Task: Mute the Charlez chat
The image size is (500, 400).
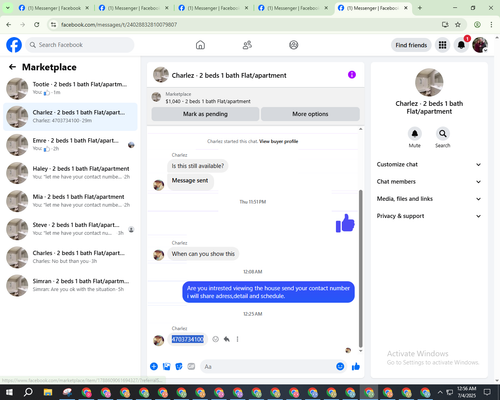Action: coord(415,134)
